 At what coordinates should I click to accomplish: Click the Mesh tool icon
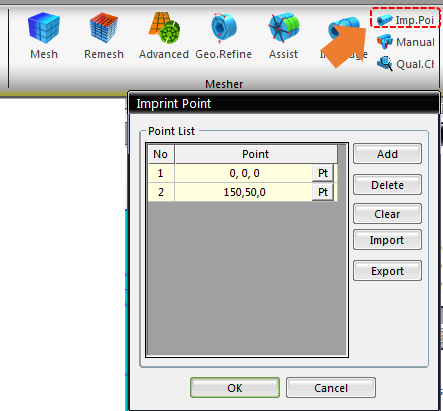point(44,35)
